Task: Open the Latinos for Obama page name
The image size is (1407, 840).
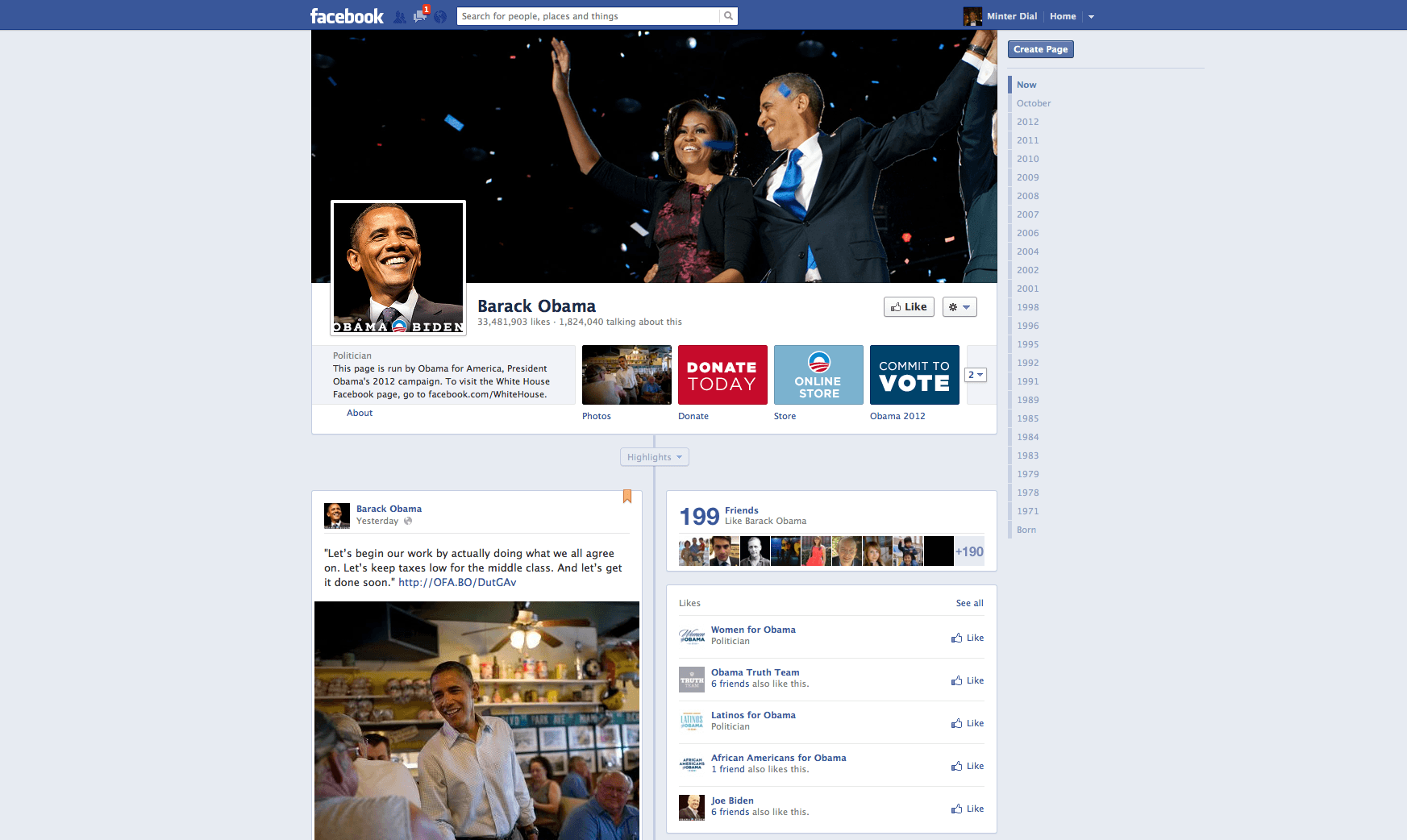Action: click(753, 715)
